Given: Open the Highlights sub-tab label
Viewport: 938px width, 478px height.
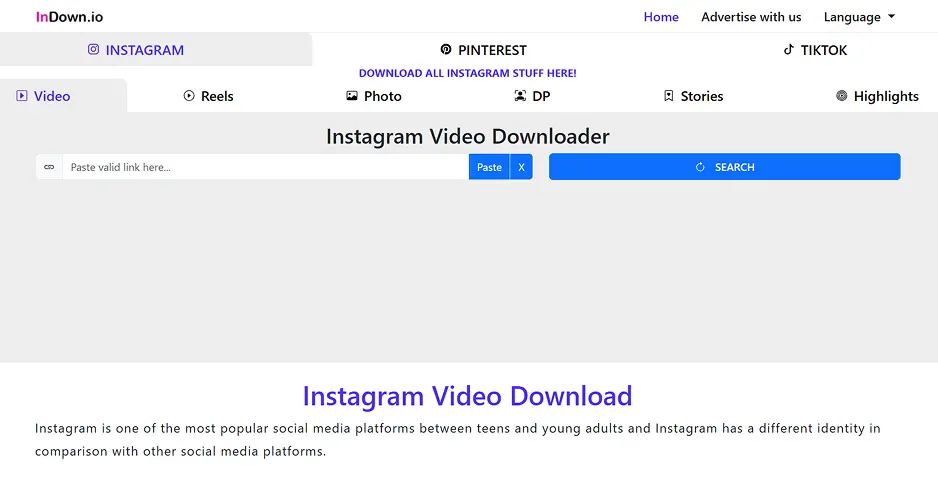Looking at the screenshot, I should click(886, 96).
